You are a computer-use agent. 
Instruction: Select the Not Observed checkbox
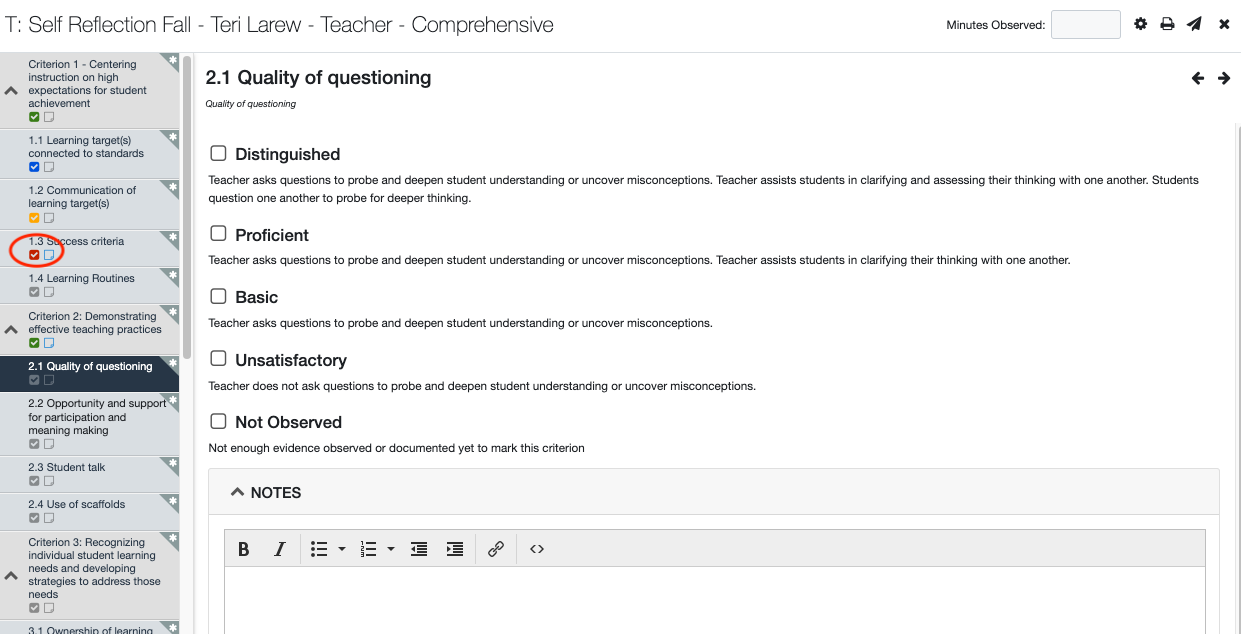pos(218,421)
